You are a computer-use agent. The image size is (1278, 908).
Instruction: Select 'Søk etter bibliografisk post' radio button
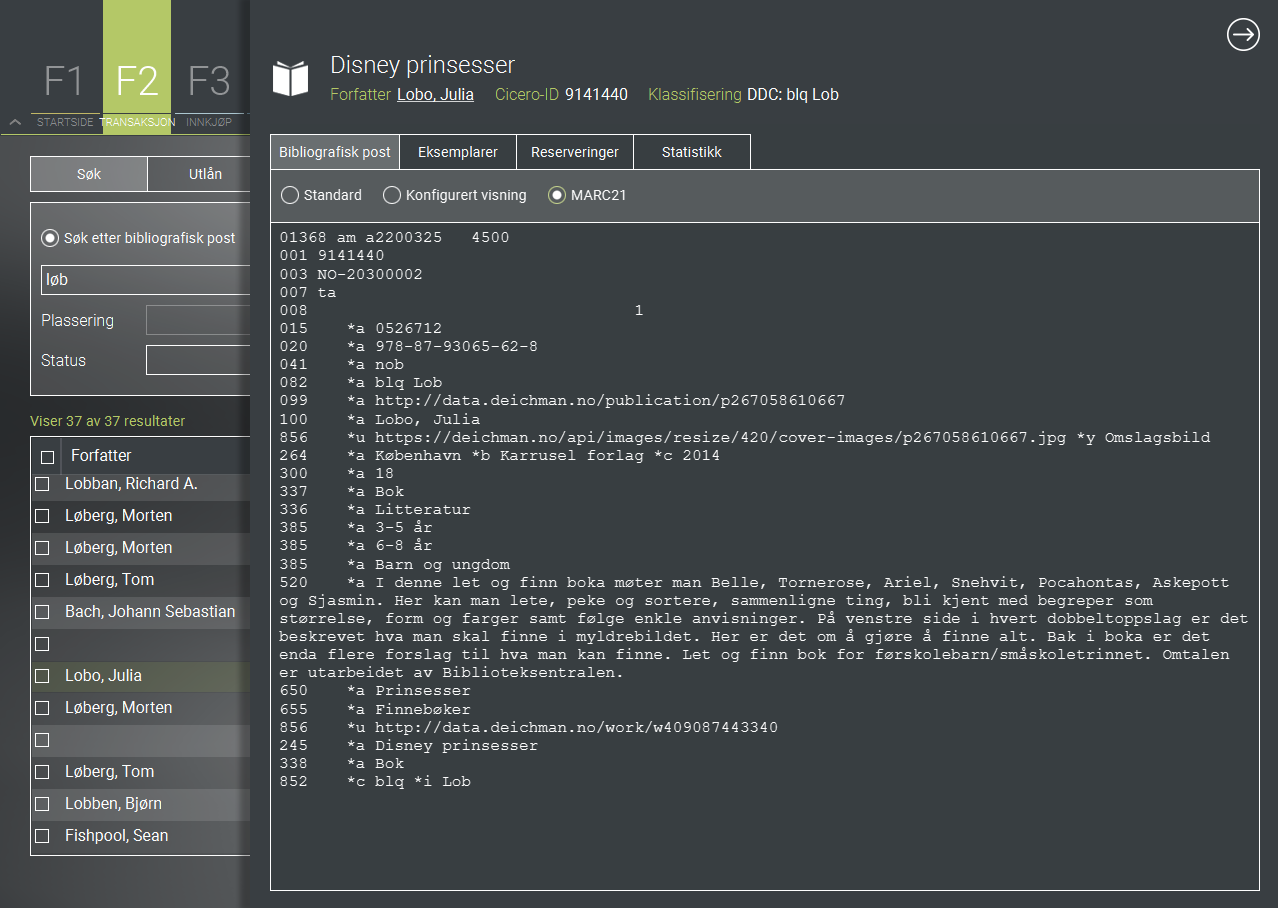coord(49,238)
